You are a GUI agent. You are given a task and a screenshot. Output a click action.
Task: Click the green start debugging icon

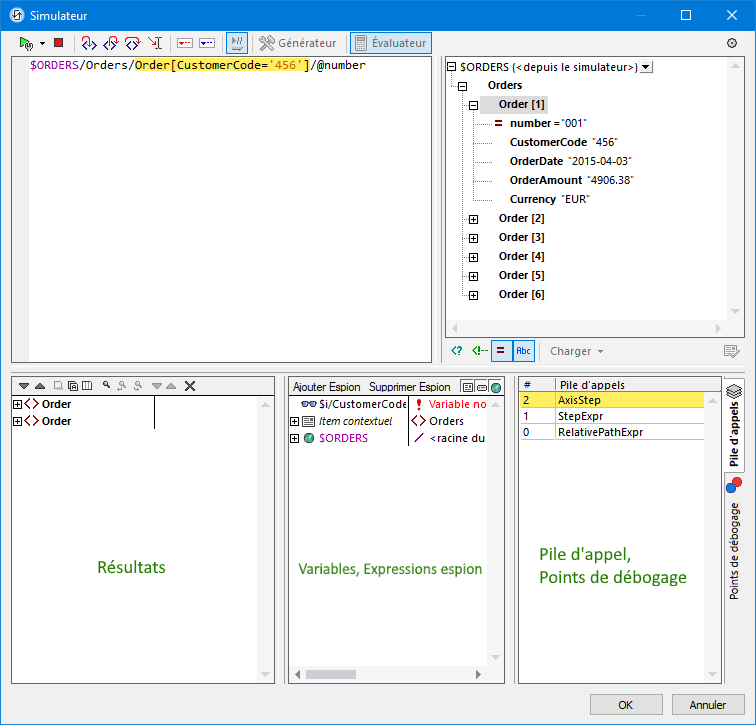(26, 43)
